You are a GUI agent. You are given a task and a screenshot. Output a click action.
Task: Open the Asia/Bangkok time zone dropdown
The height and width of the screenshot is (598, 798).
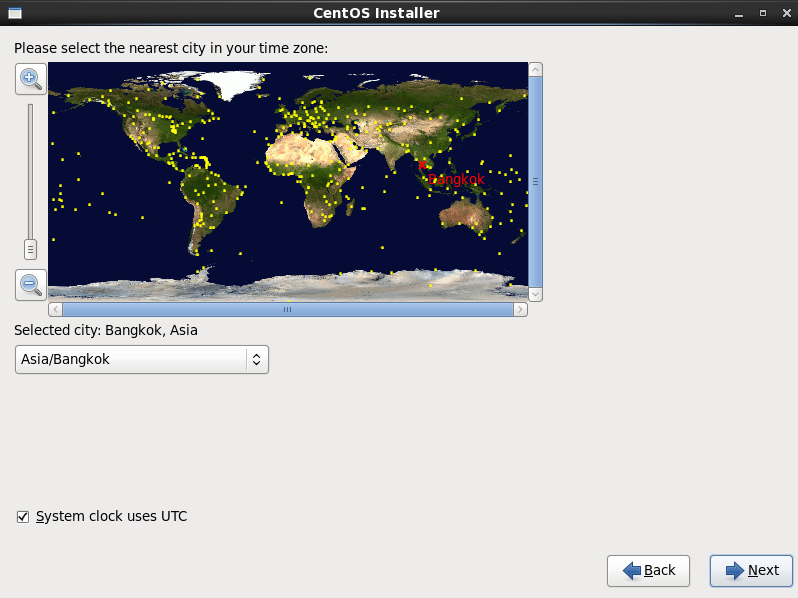pyautogui.click(x=142, y=359)
